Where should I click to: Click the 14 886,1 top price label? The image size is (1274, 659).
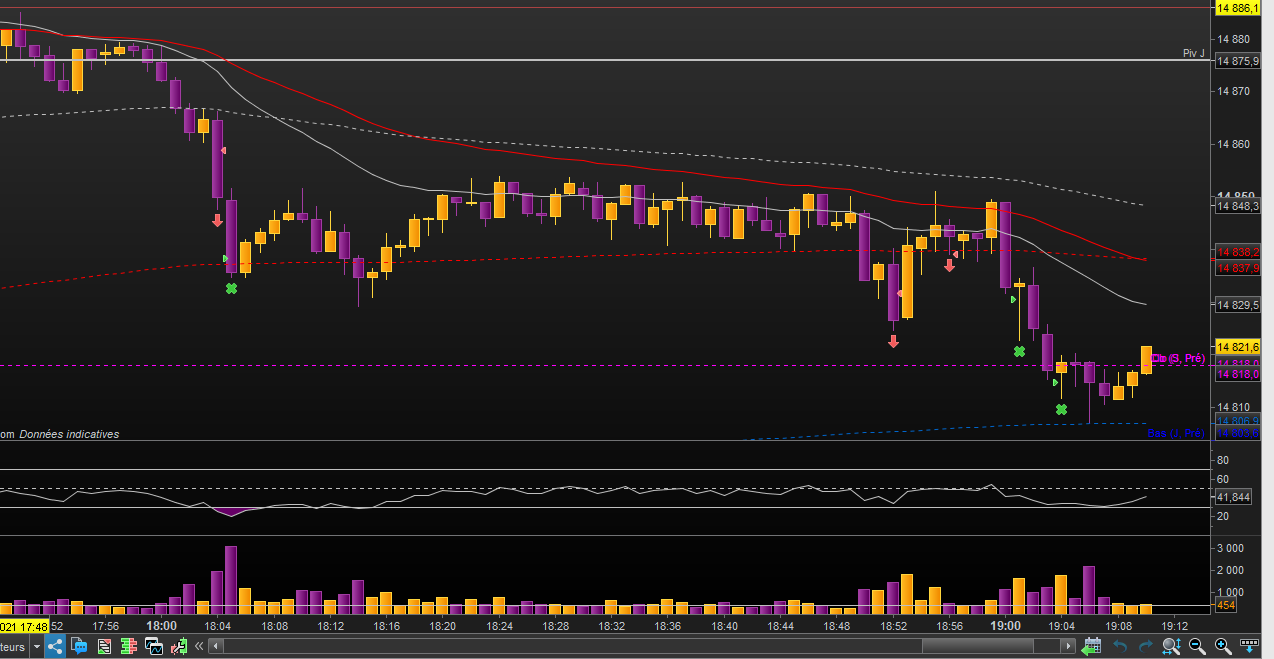point(1238,8)
